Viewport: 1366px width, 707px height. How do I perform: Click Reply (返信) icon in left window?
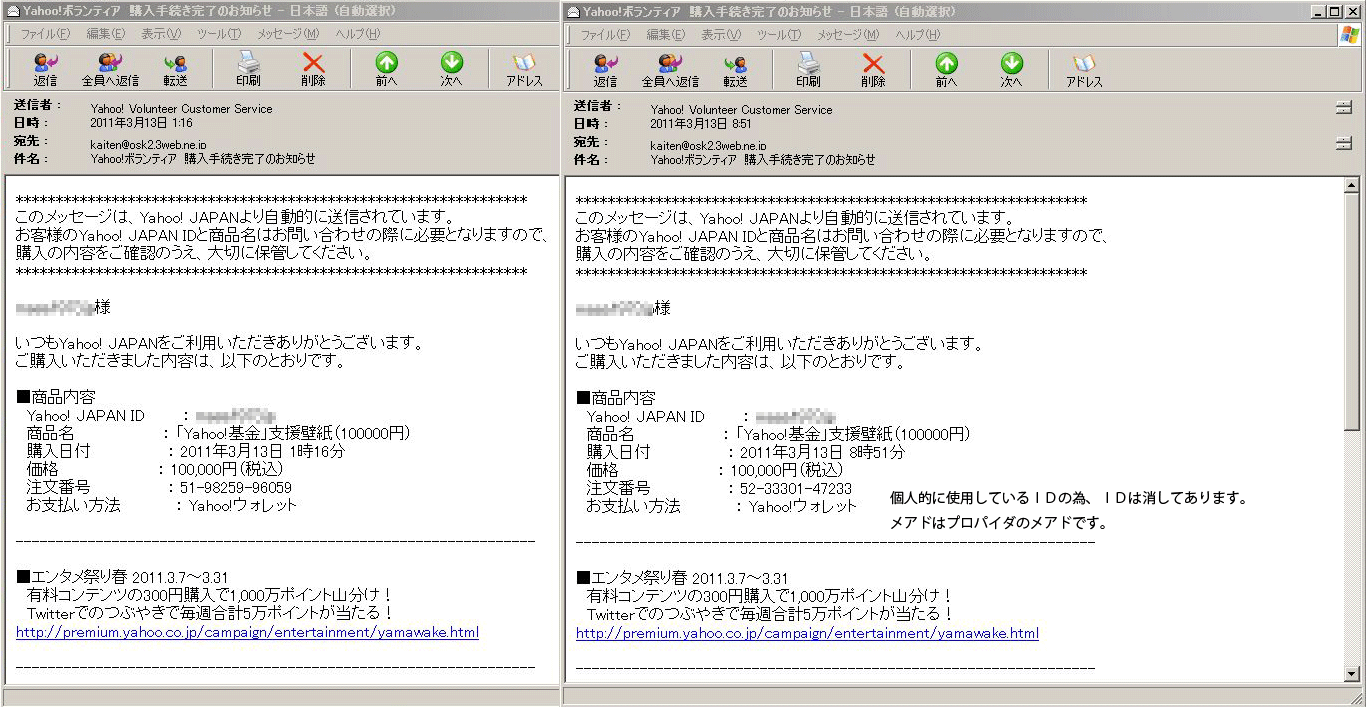[x=45, y=70]
